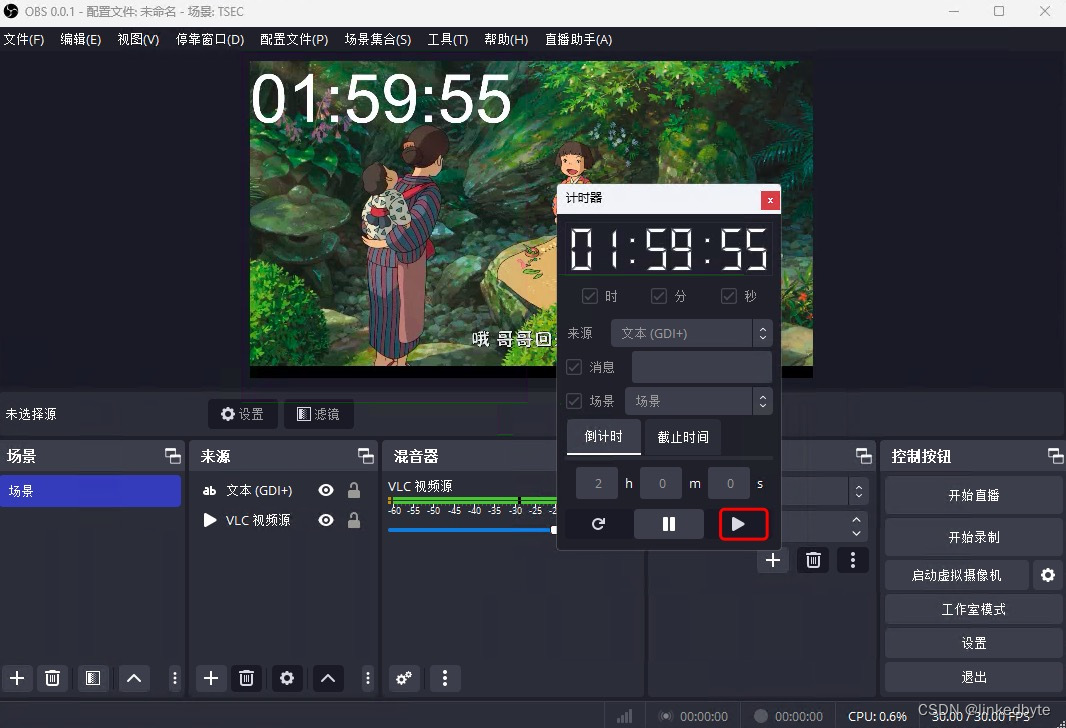Open the 场景集合(S) menu
Image resolution: width=1066 pixels, height=728 pixels.
pyautogui.click(x=378, y=39)
